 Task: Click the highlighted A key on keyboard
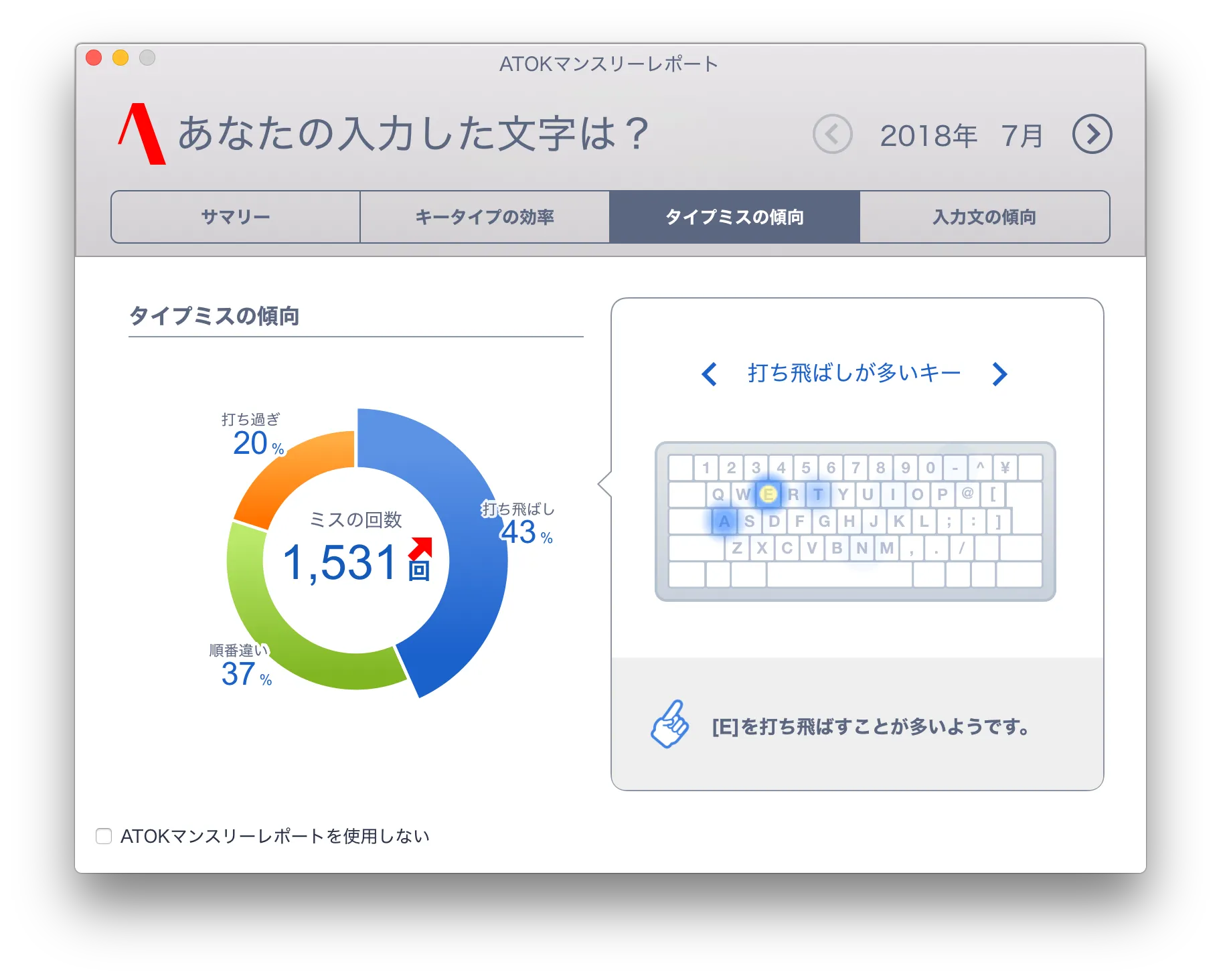coord(724,521)
